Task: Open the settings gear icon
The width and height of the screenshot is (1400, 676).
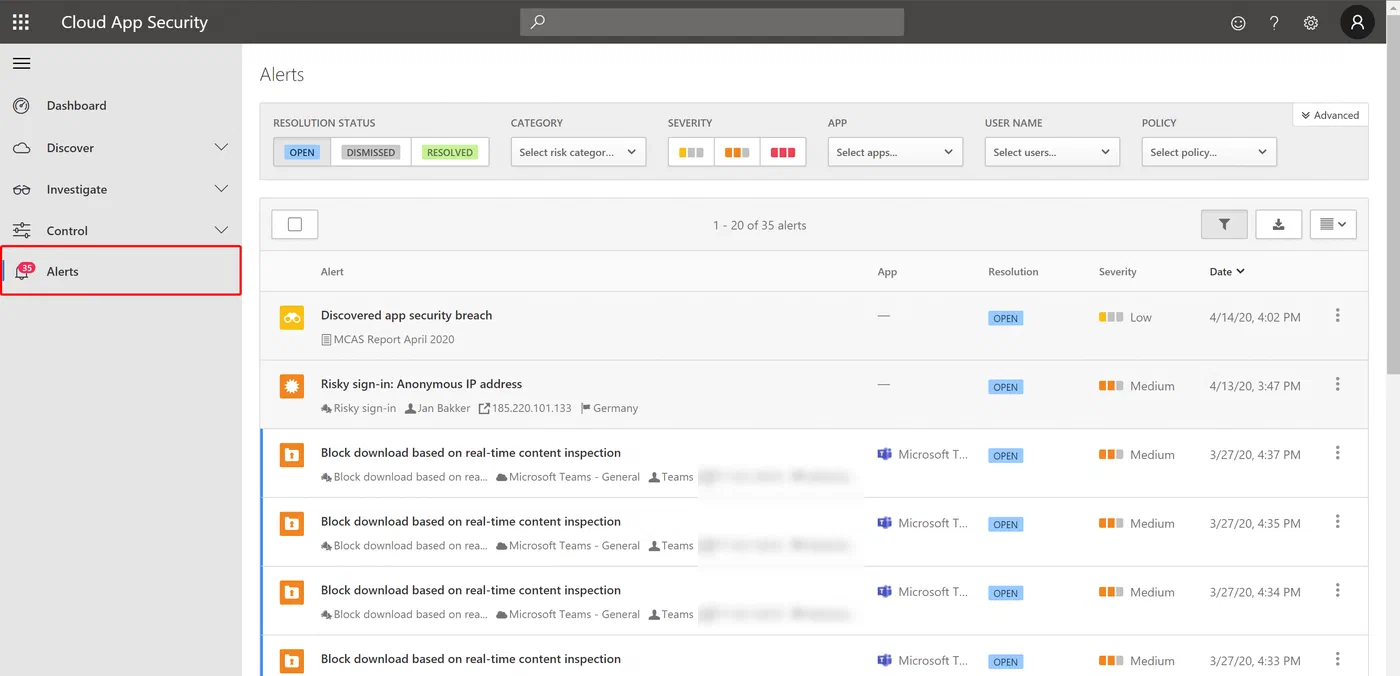Action: (x=1311, y=23)
